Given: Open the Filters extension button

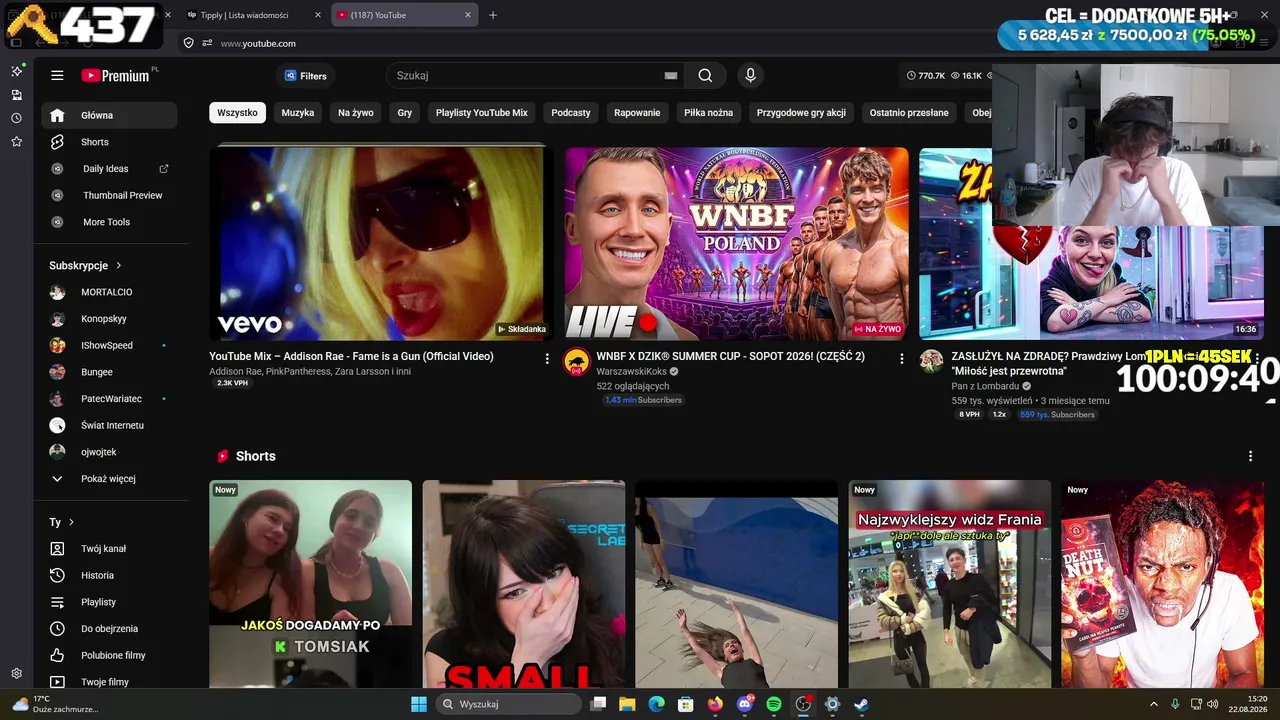Looking at the screenshot, I should tap(305, 76).
